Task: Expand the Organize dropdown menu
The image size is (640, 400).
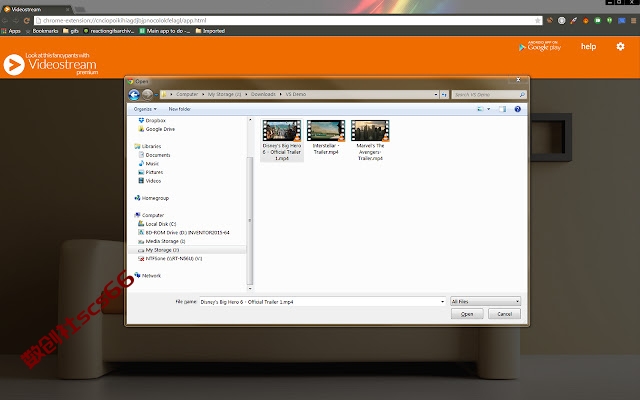Action: coord(145,109)
